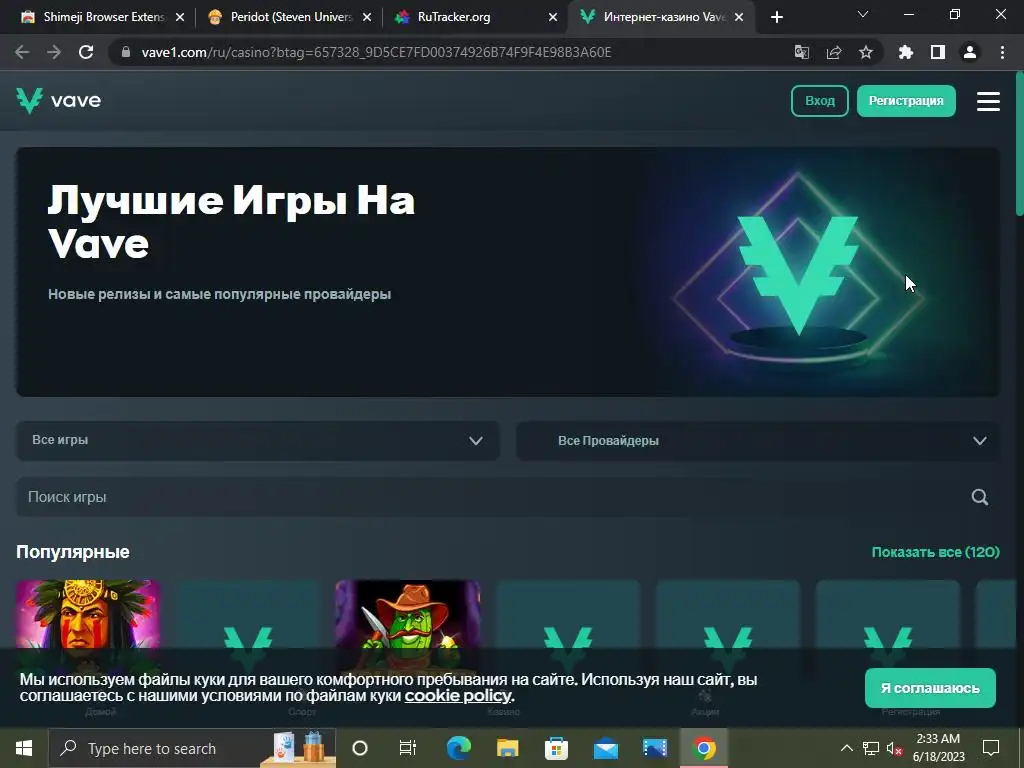
Task: Click Показать все (120) link
Action: 935,552
